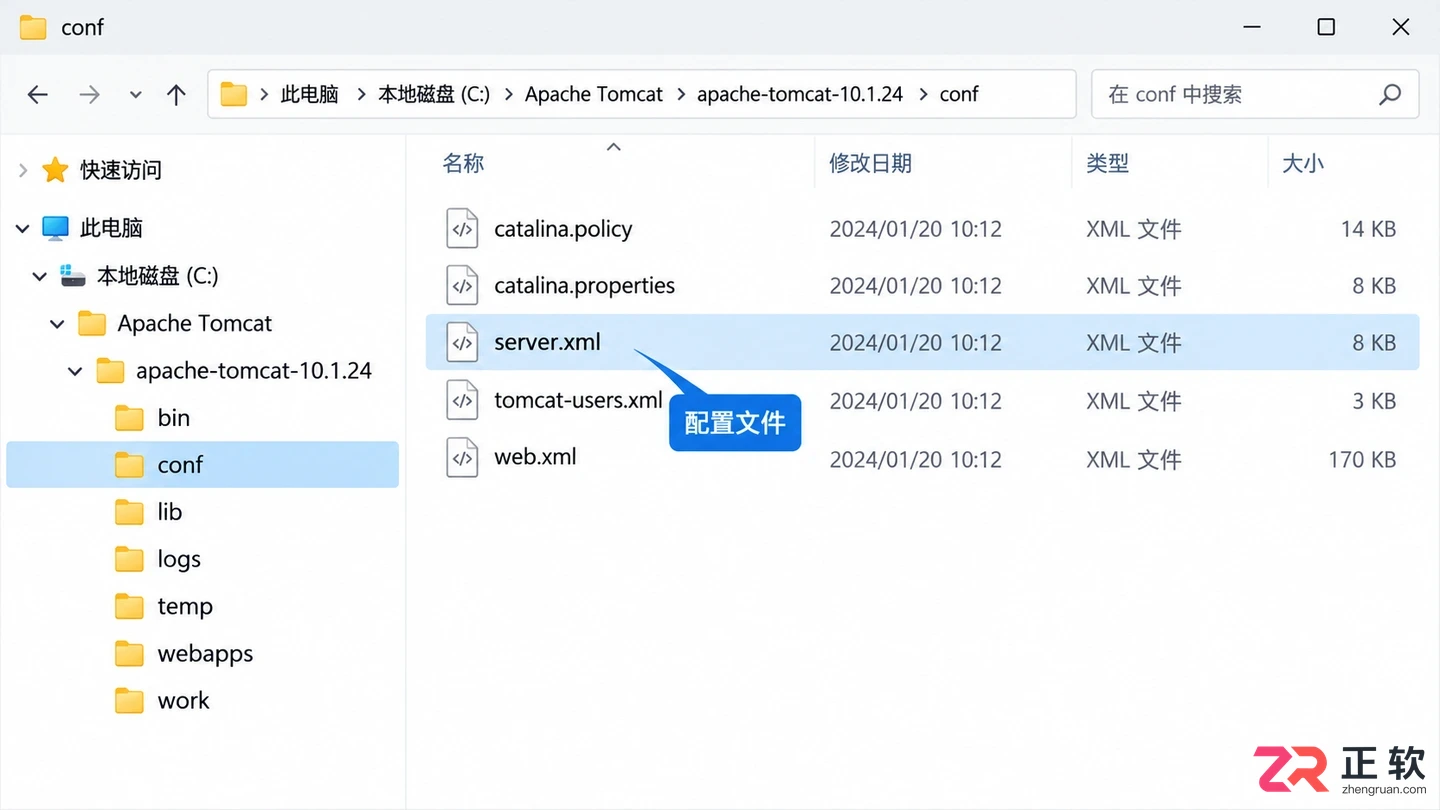Click the logs folder icon
Viewport: 1440px width, 810px height.
point(129,559)
